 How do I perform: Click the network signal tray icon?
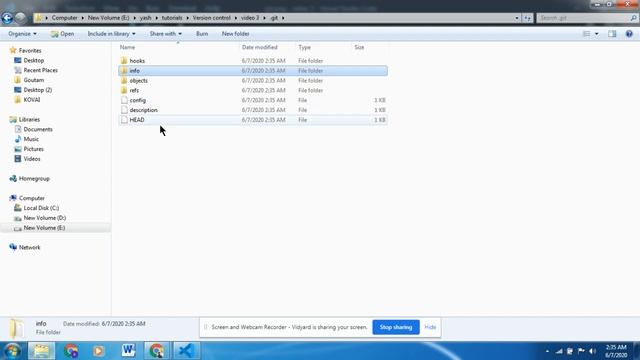pyautogui.click(x=559, y=351)
